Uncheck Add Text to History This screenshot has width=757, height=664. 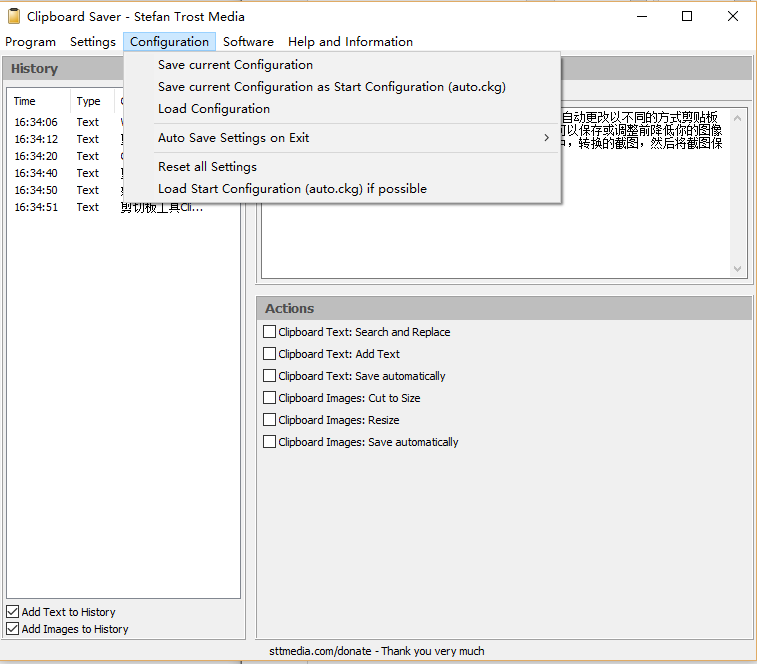13,612
